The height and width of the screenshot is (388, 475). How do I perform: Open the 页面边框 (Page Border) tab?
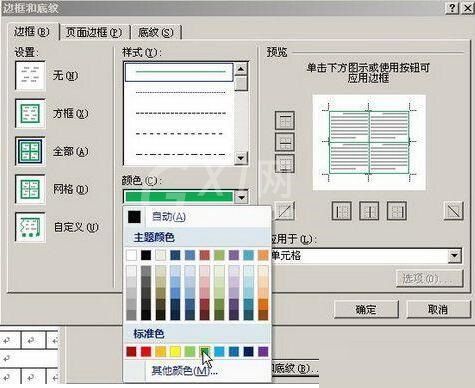point(94,33)
